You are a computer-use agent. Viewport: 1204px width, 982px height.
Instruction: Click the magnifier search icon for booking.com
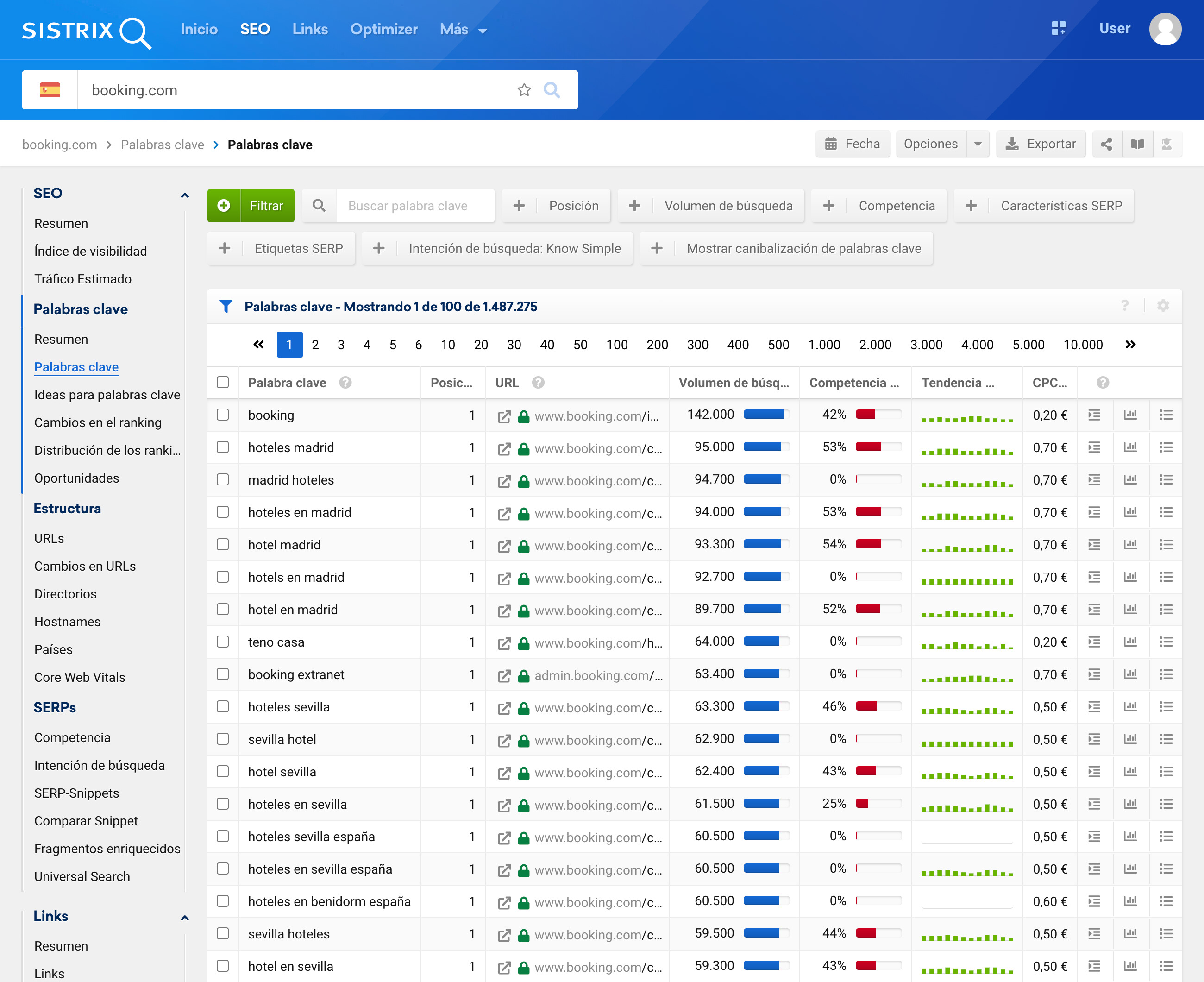tap(552, 90)
